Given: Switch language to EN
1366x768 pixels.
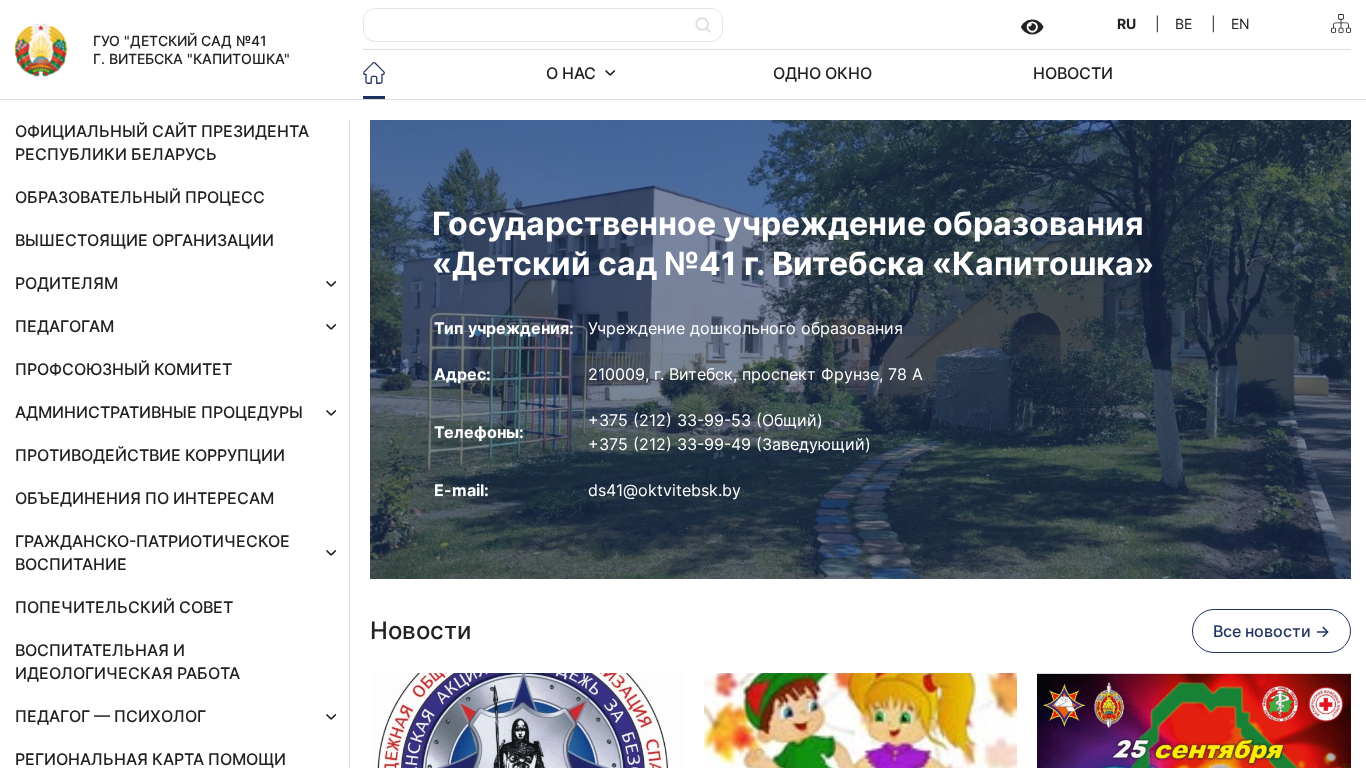Looking at the screenshot, I should coord(1240,24).
